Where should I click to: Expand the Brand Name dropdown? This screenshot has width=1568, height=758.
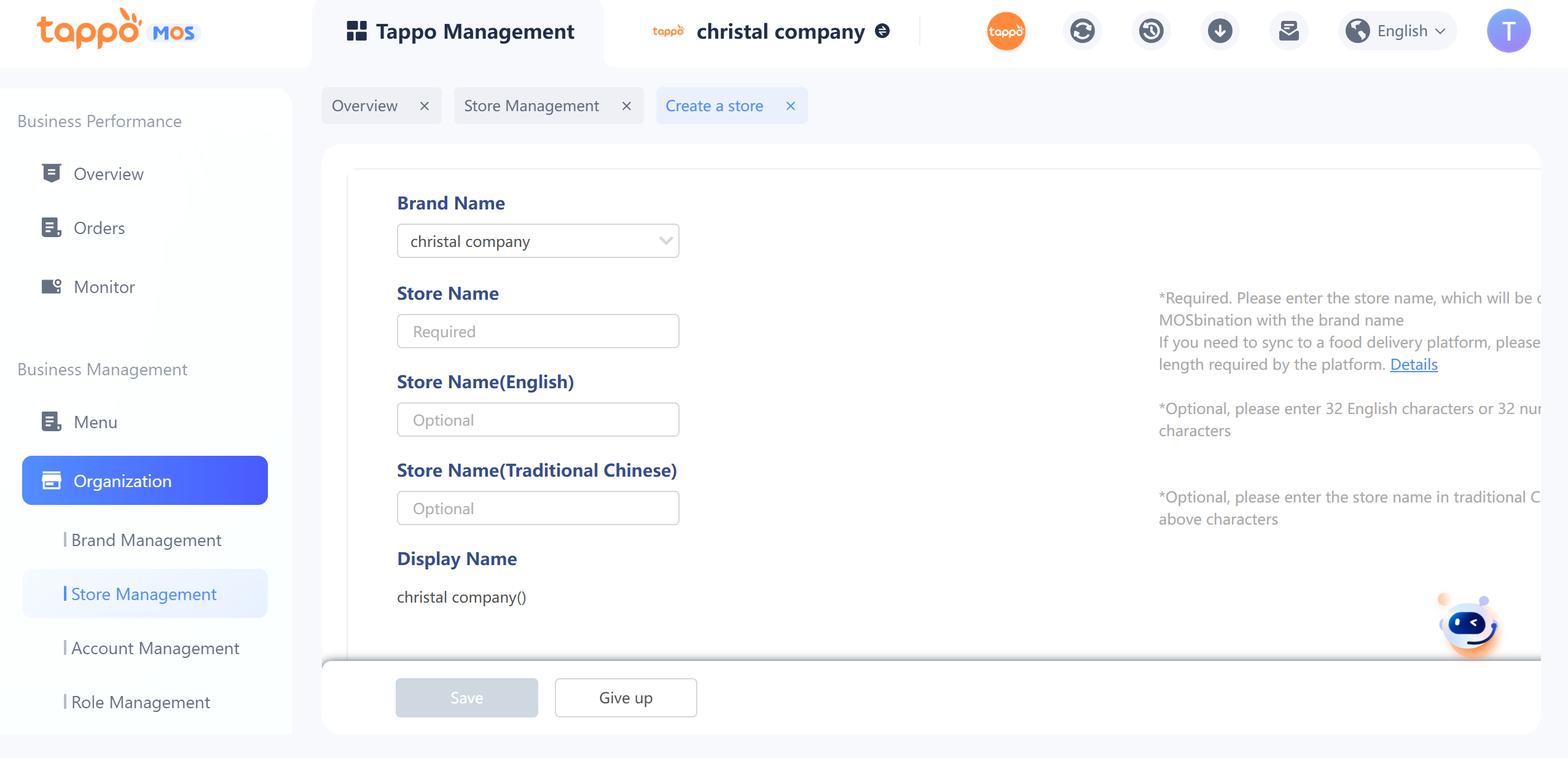[538, 241]
